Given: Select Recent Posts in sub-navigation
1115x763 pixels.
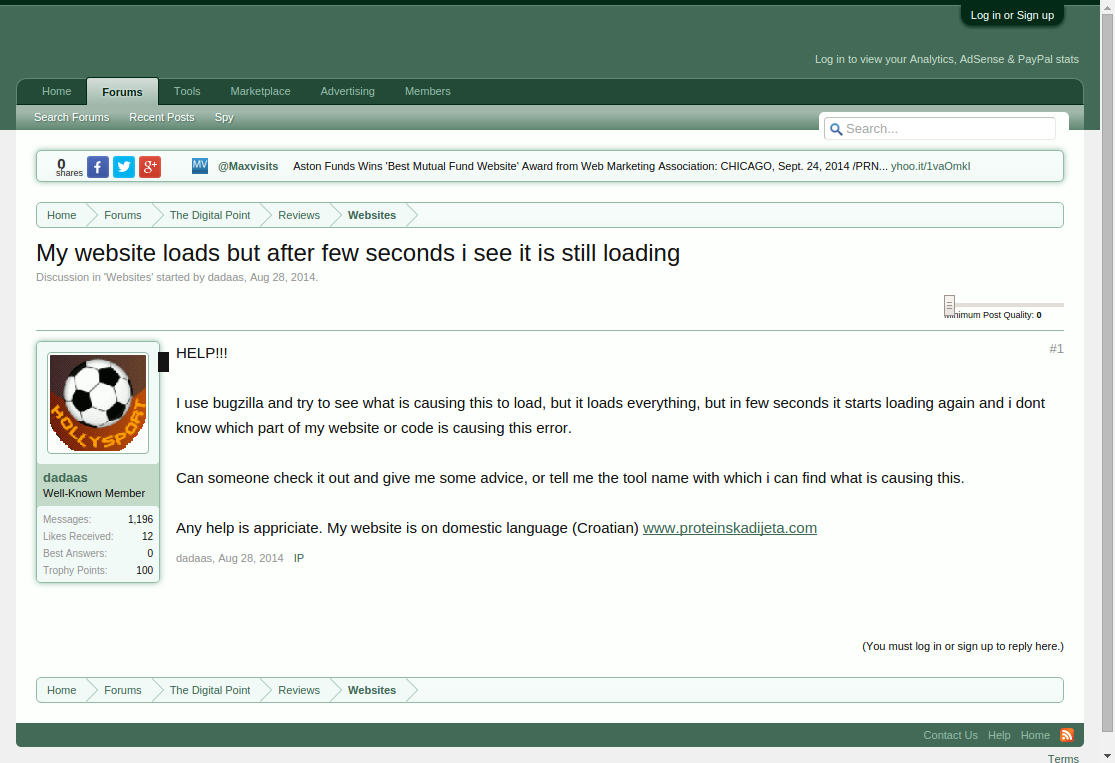Looking at the screenshot, I should pyautogui.click(x=162, y=117).
